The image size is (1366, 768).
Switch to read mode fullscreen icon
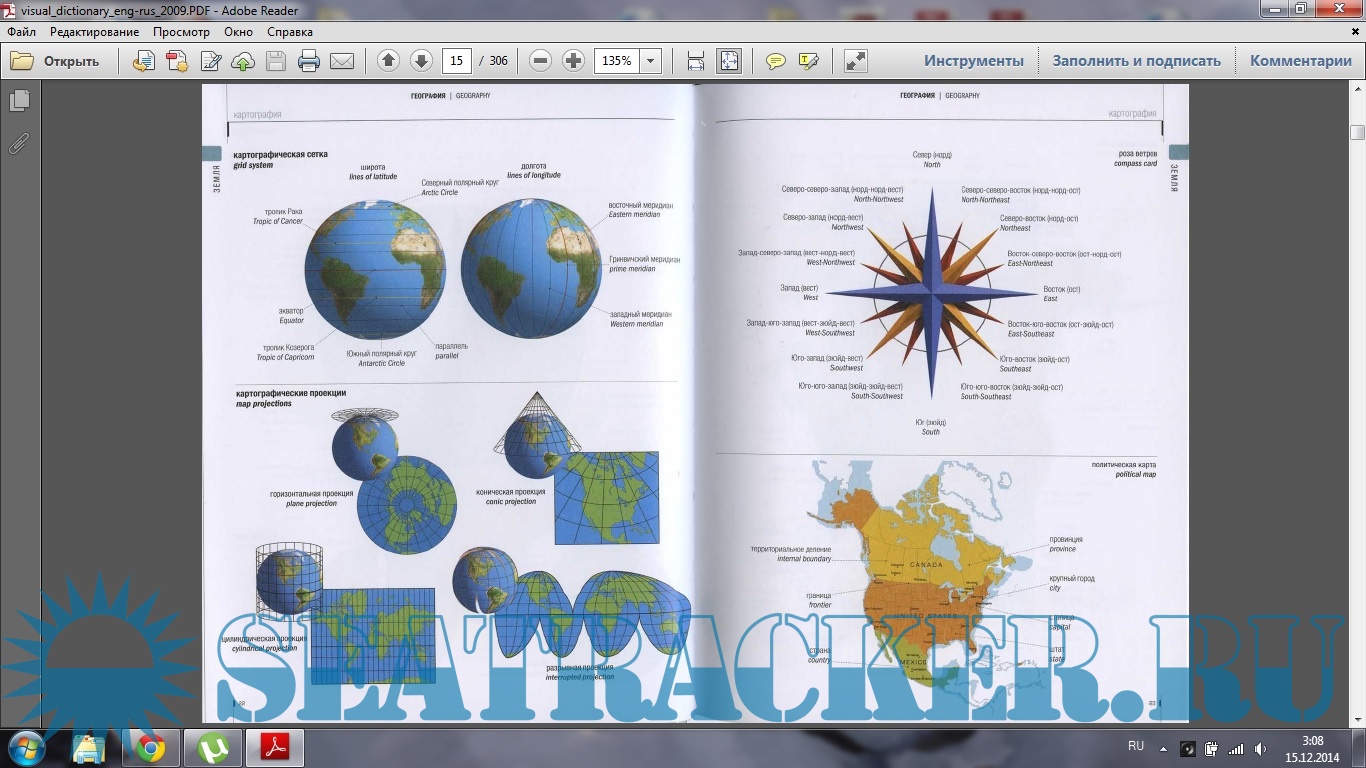click(x=855, y=61)
